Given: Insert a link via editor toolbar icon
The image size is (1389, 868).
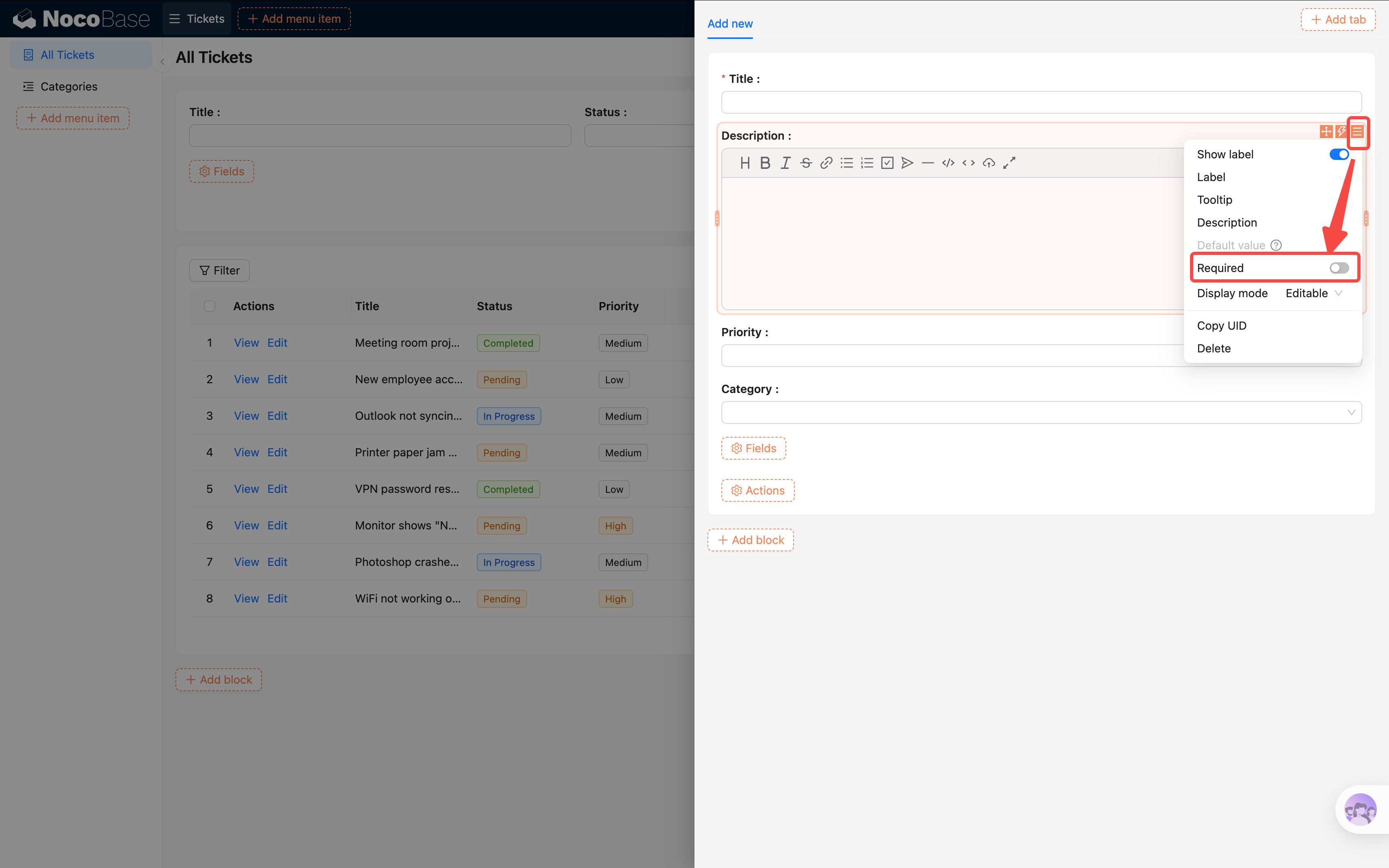Looking at the screenshot, I should (x=826, y=163).
